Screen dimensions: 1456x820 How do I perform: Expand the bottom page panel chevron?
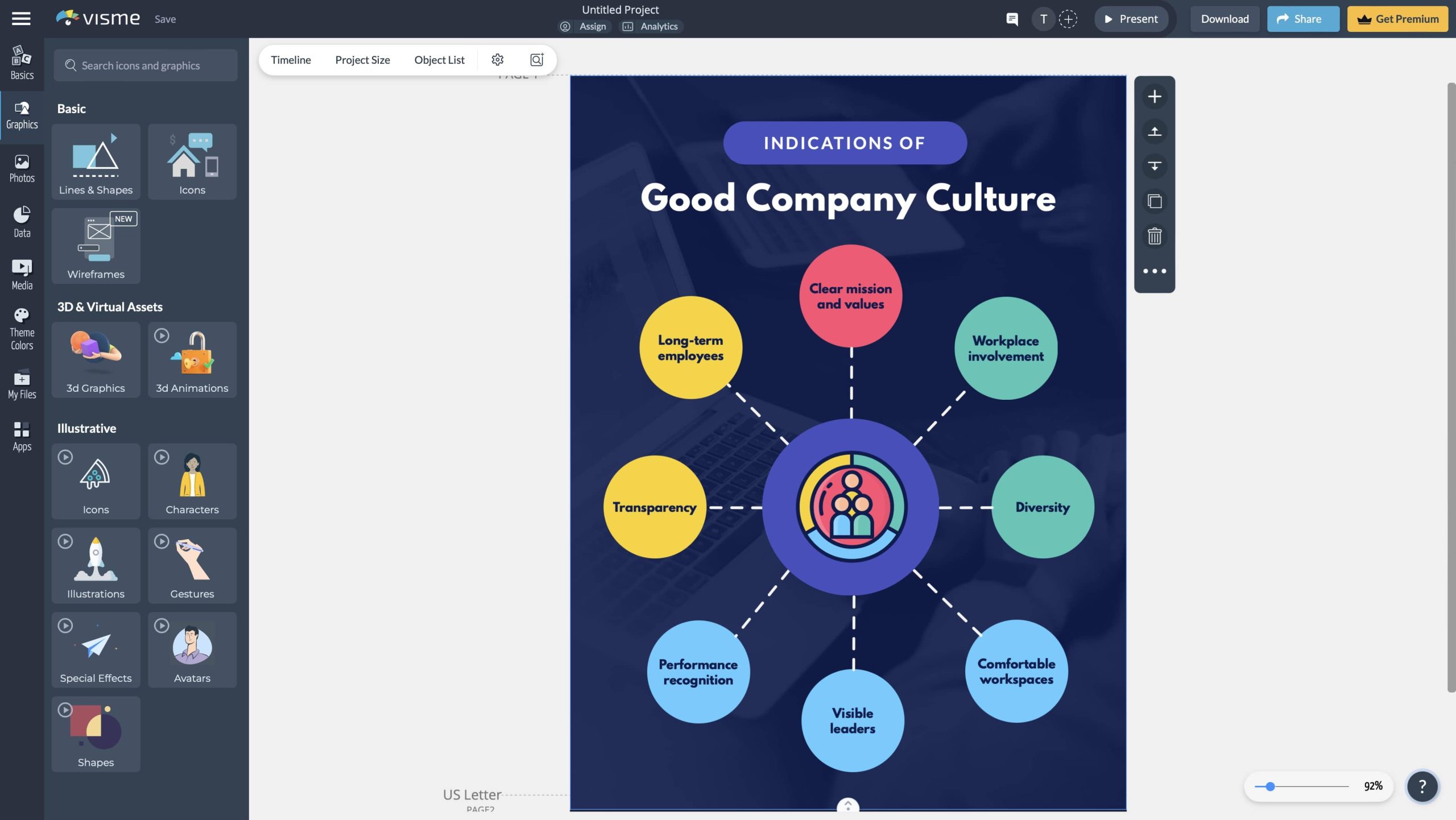coord(847,805)
